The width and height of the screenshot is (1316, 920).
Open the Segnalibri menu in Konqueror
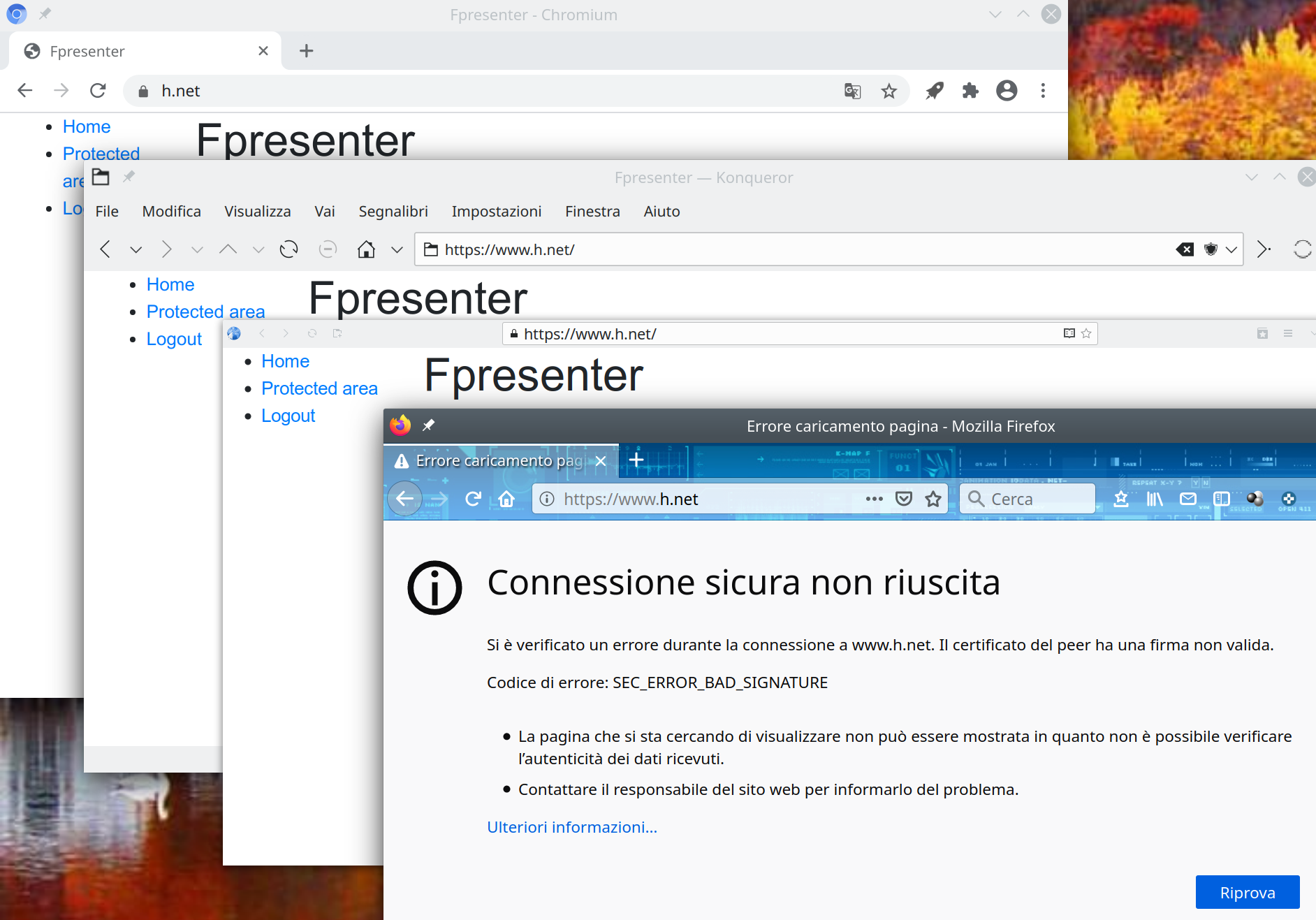tap(393, 211)
